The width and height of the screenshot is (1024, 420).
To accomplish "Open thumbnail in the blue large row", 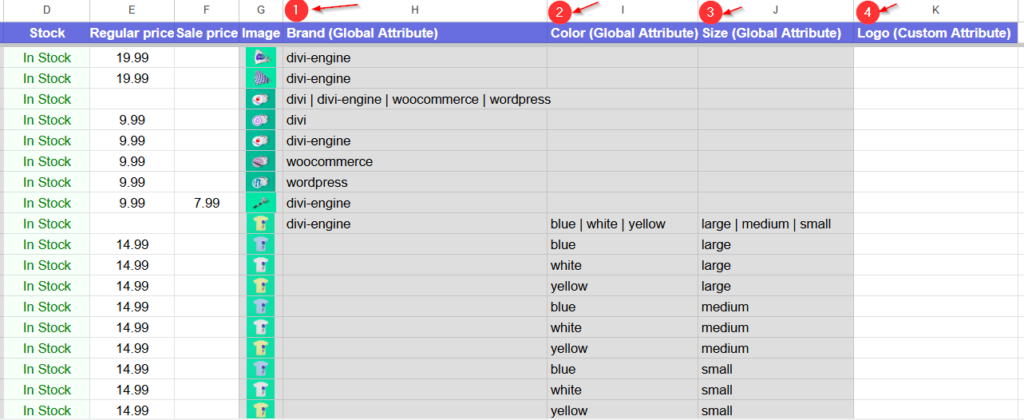I will click(261, 245).
